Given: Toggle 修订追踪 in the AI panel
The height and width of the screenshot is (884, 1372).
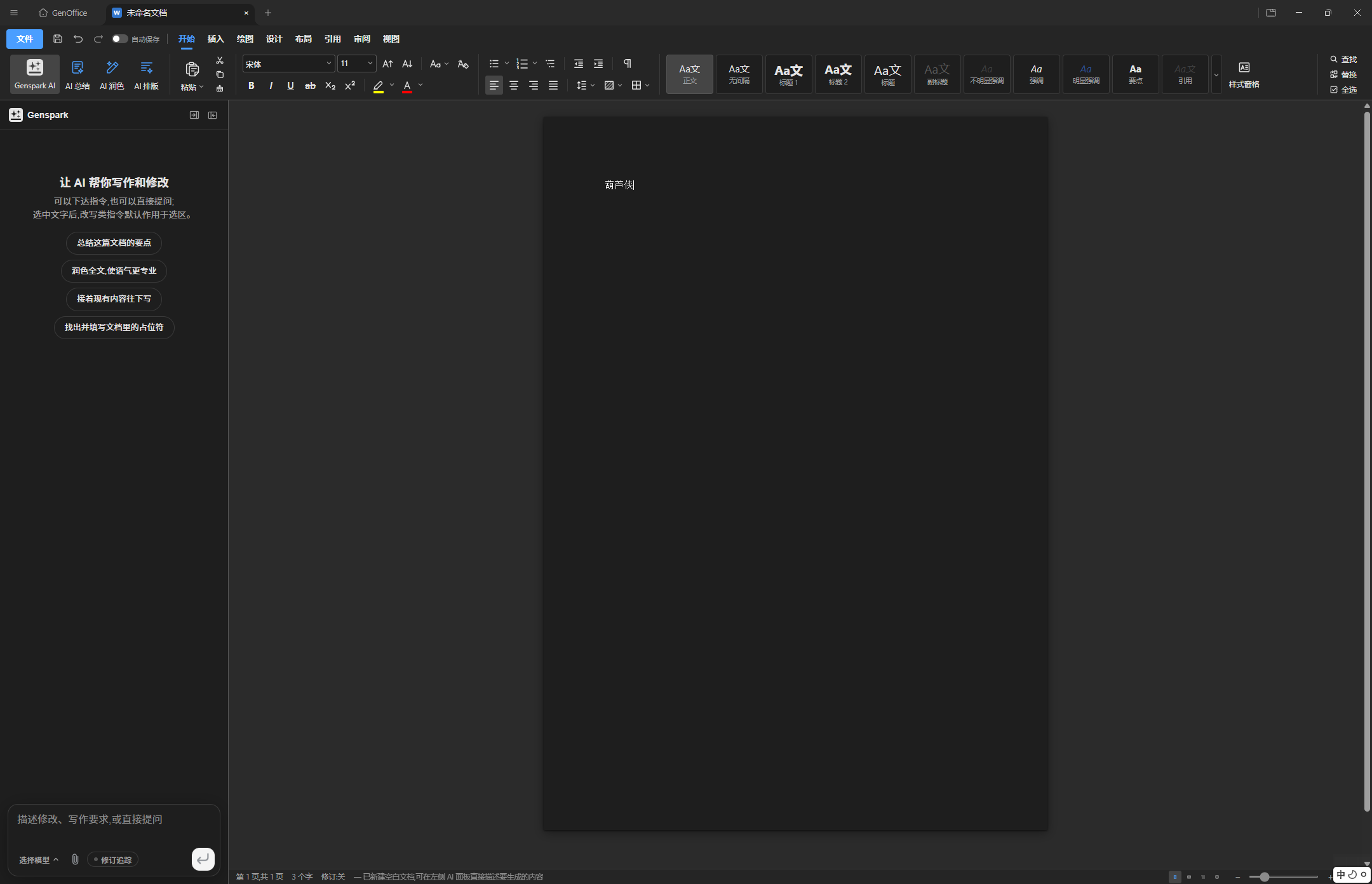Looking at the screenshot, I should coord(112,860).
